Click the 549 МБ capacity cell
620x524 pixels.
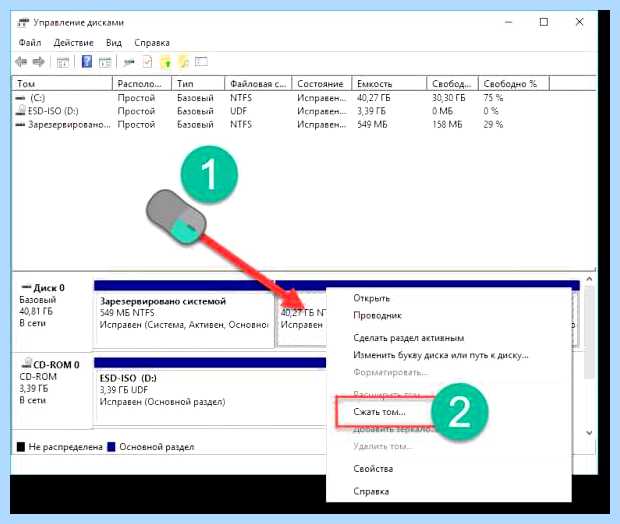click(x=372, y=125)
